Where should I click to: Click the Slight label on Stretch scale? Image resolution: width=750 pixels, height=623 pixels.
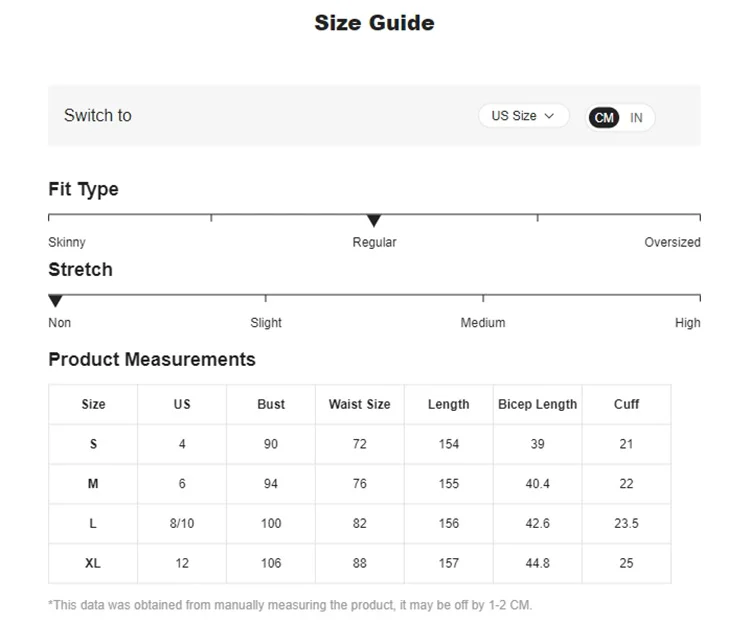click(x=266, y=323)
